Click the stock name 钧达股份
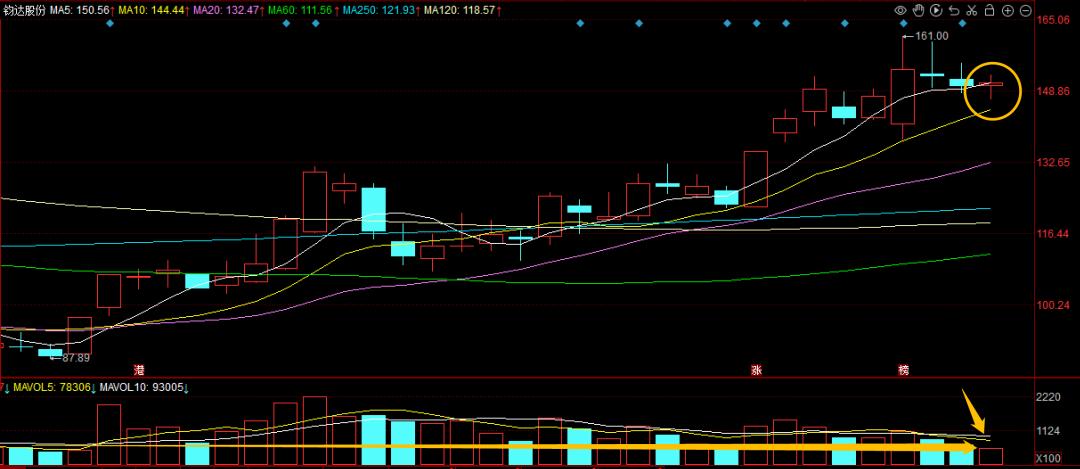The image size is (1080, 469). click(23, 10)
